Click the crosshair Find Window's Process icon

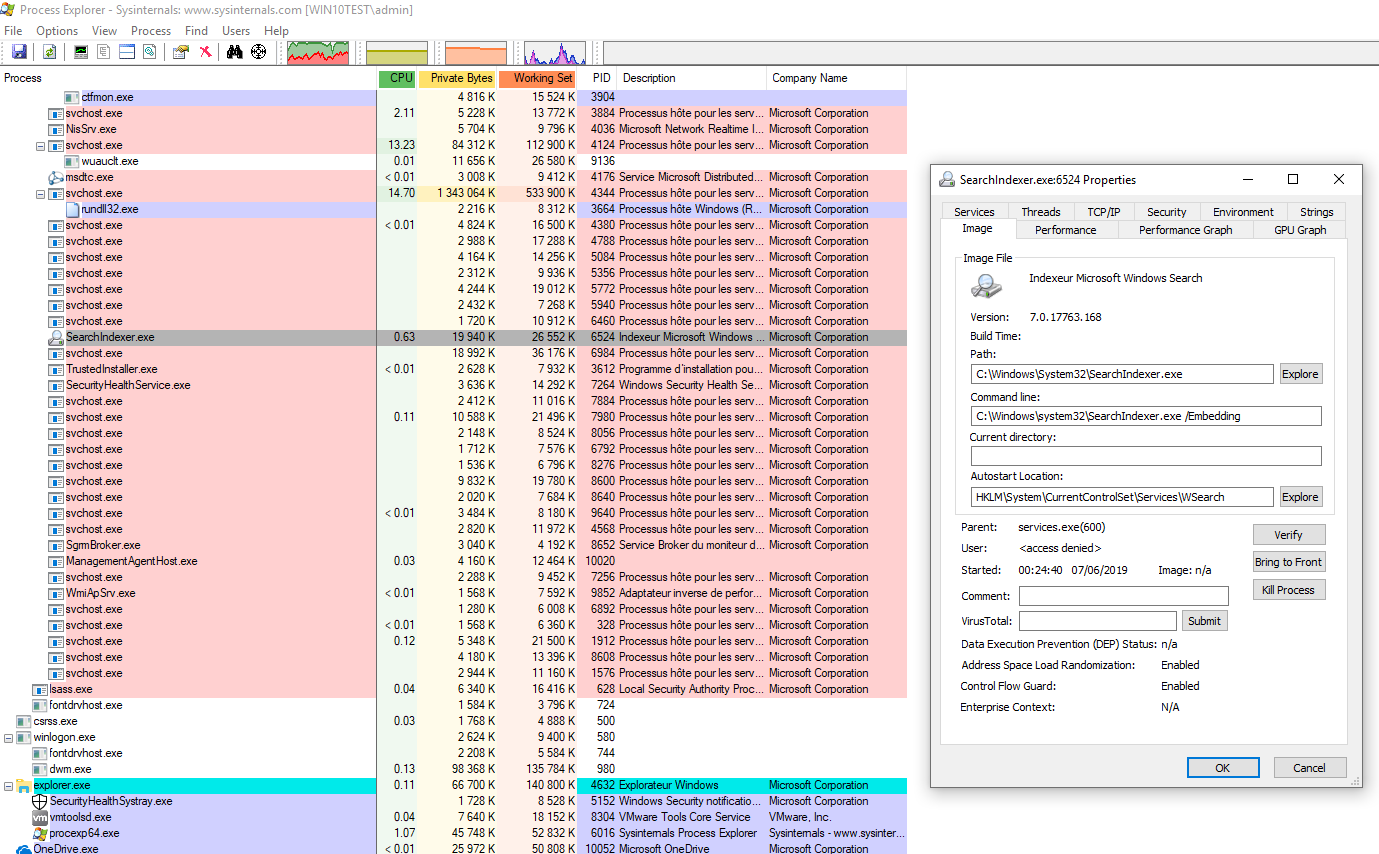click(x=258, y=52)
